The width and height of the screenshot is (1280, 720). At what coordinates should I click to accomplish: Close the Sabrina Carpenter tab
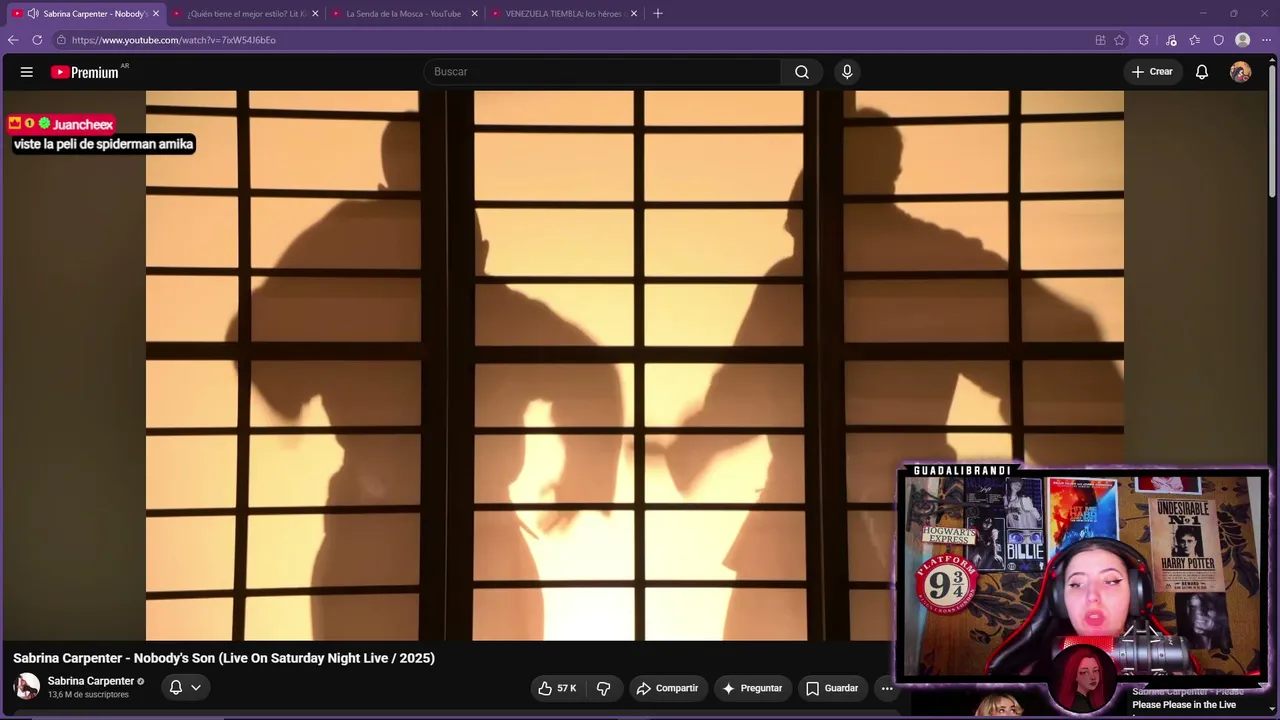tap(156, 14)
